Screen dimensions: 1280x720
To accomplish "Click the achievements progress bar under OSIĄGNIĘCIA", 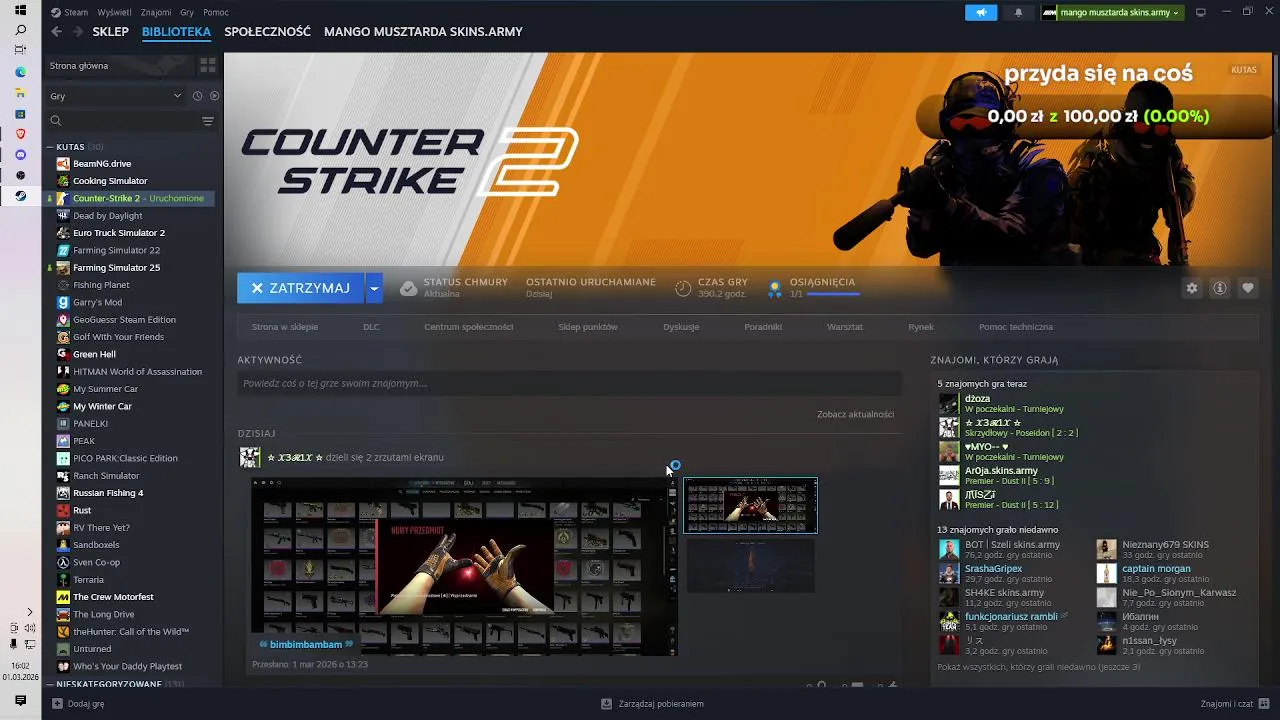I will [833, 294].
